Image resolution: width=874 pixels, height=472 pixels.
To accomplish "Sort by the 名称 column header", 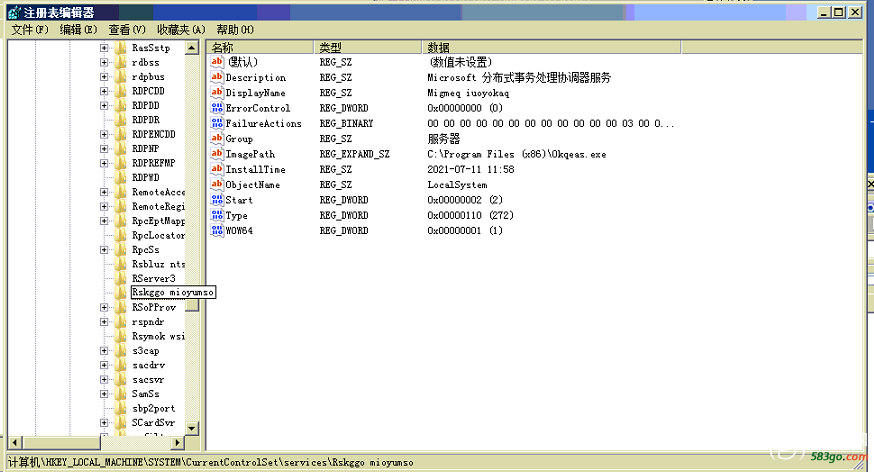I will click(260, 47).
